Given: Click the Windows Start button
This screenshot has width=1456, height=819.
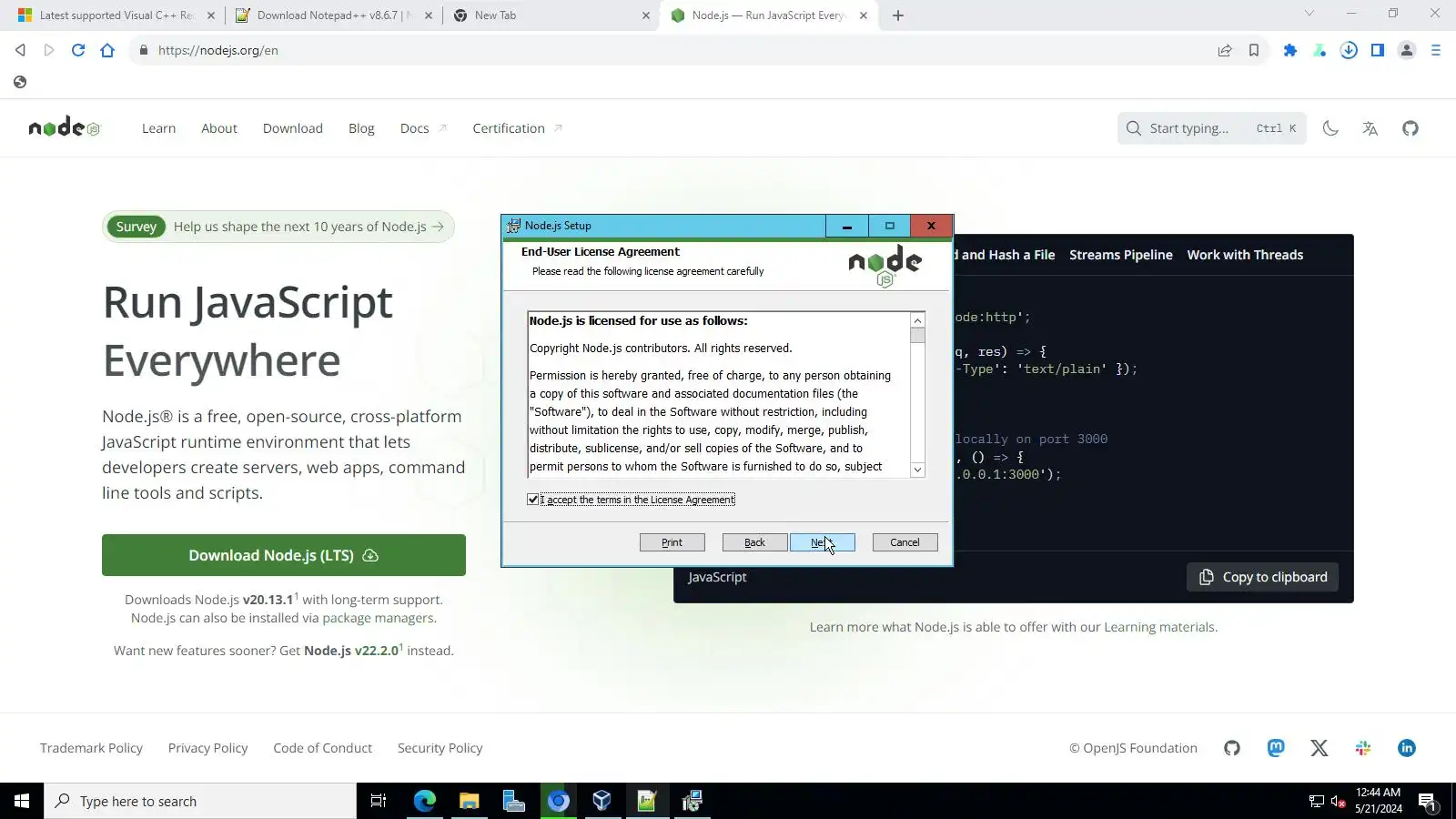Looking at the screenshot, I should click(x=22, y=801).
